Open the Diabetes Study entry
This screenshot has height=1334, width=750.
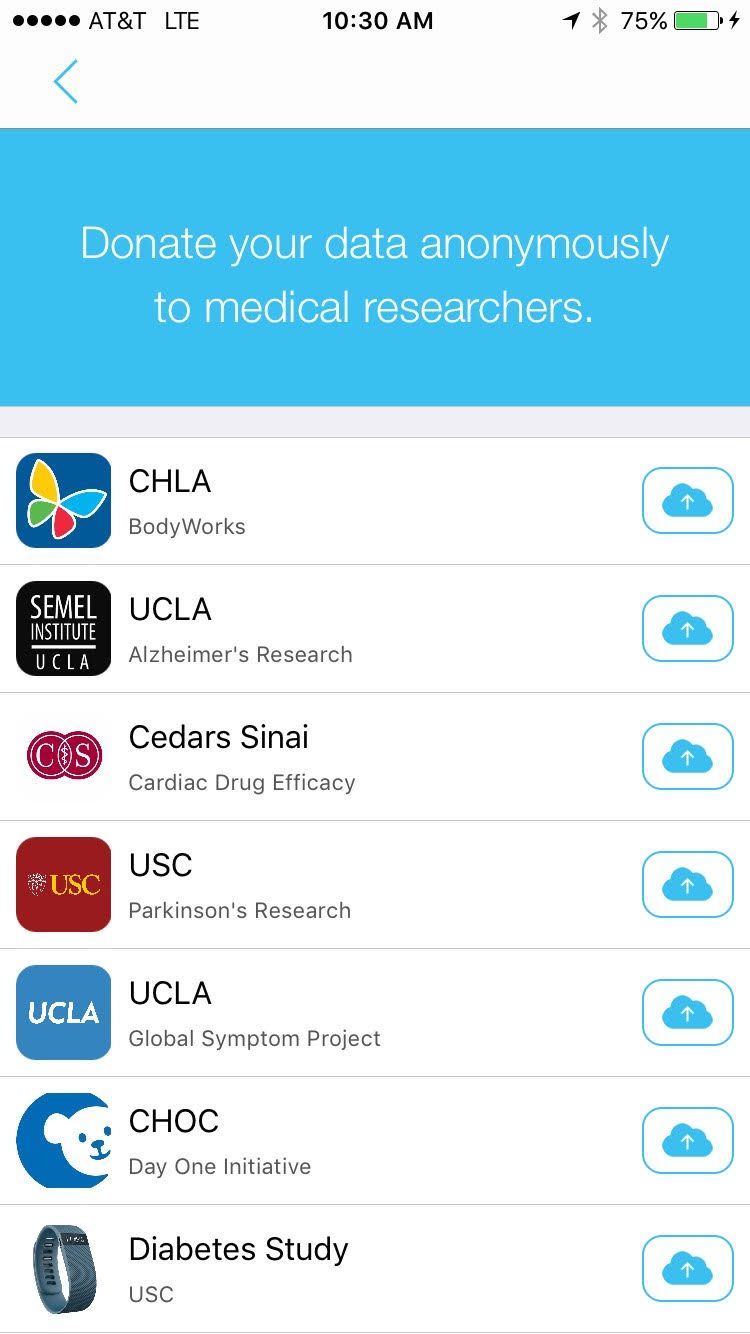tap(375, 1269)
